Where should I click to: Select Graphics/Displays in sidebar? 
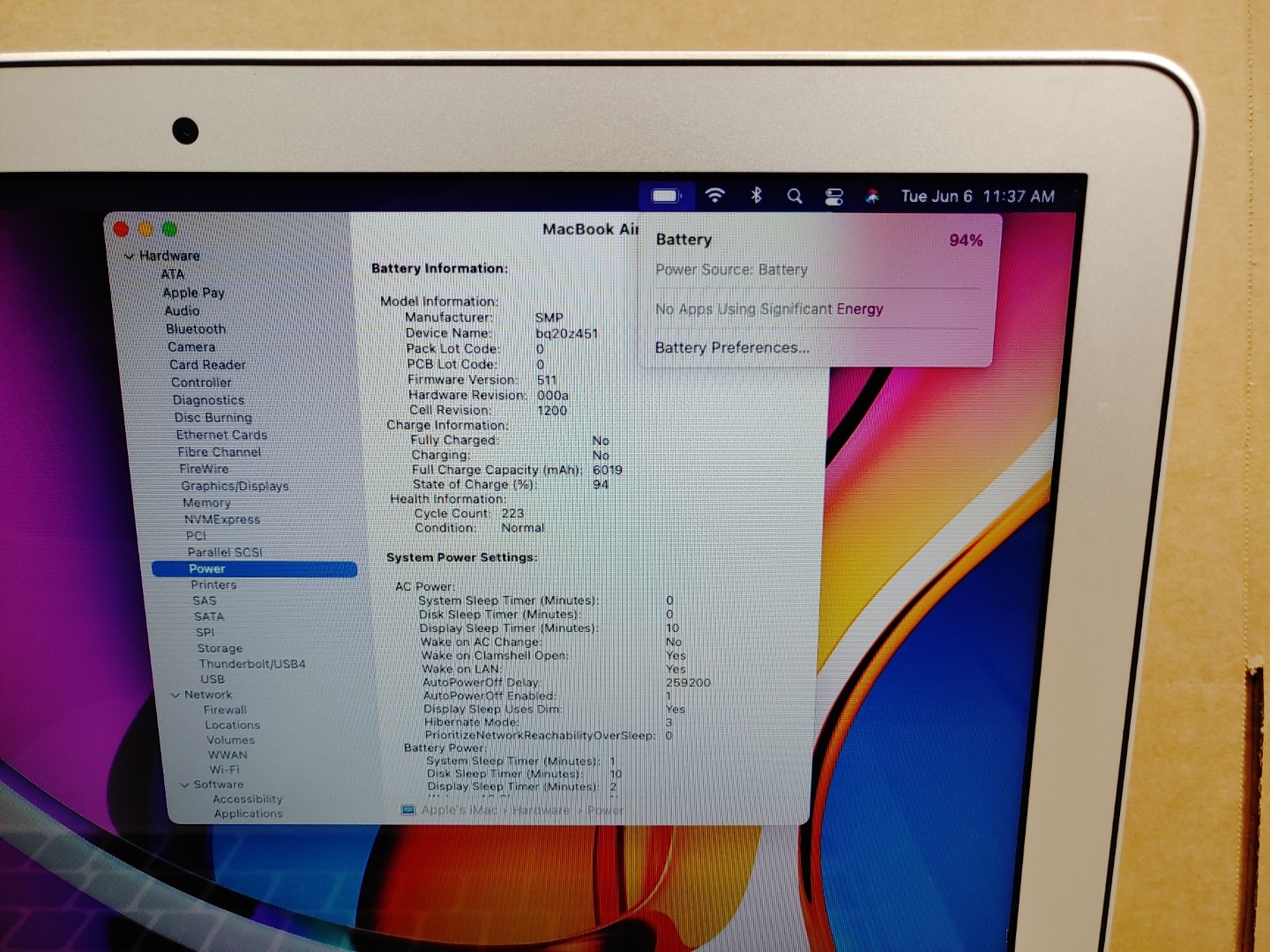(235, 486)
